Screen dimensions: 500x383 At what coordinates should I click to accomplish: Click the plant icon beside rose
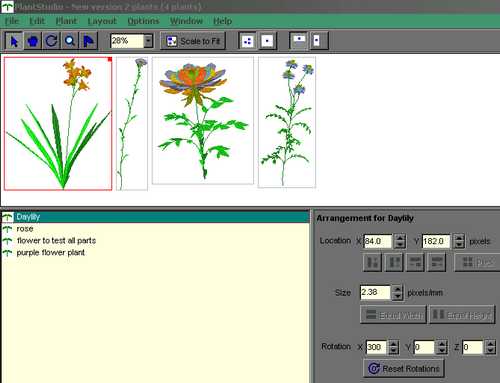7,229
